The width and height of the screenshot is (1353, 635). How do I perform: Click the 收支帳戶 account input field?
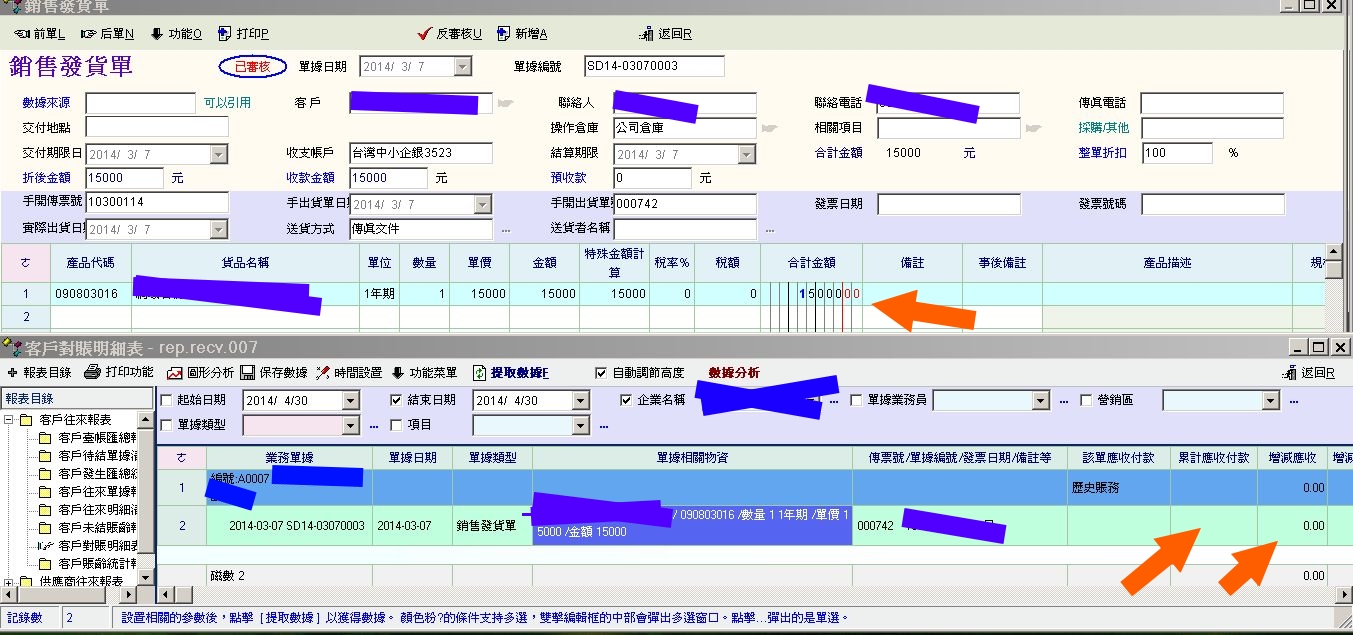(x=420, y=153)
